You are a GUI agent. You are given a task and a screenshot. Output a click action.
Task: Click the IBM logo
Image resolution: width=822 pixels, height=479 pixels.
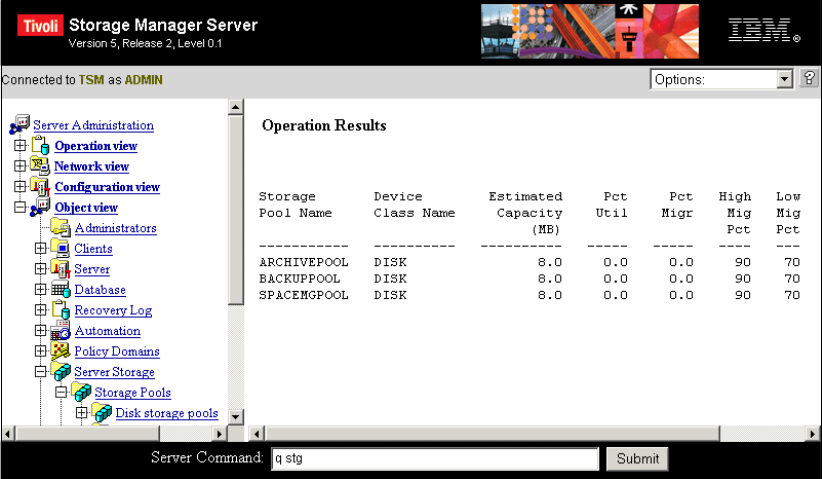pos(763,30)
